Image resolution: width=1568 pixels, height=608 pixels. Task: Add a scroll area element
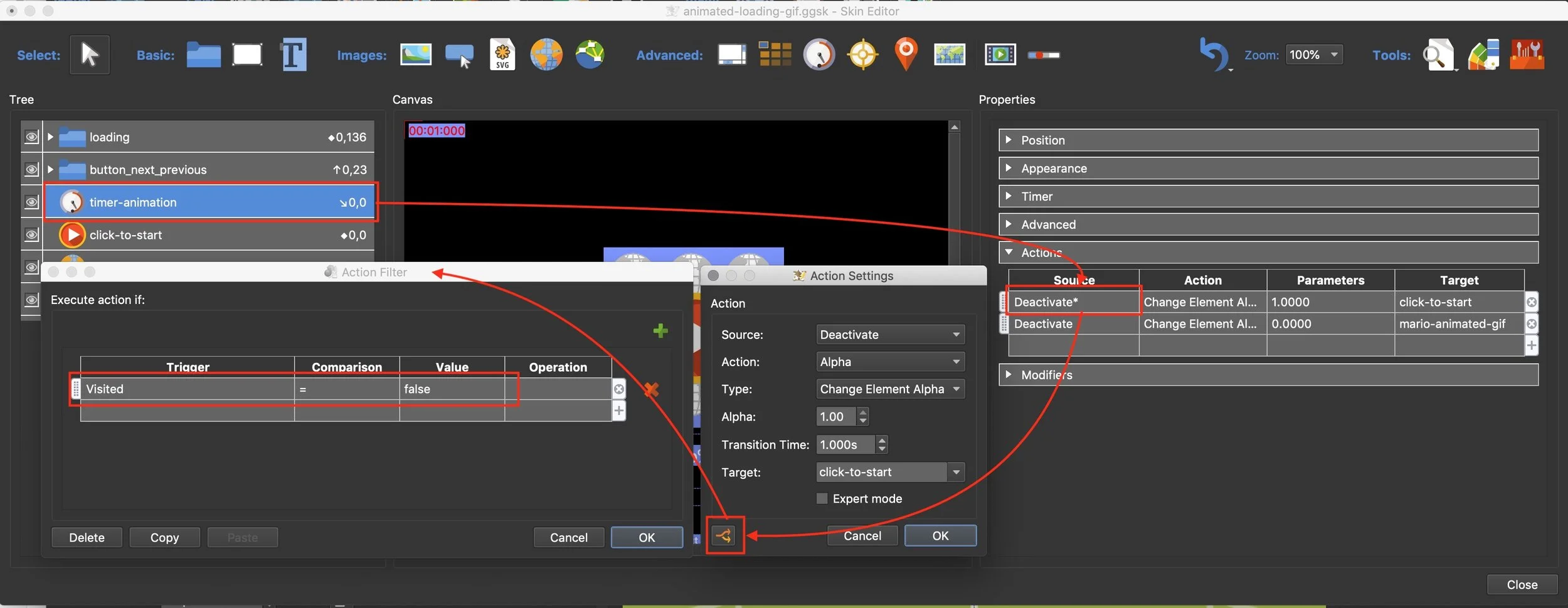pyautogui.click(x=732, y=55)
